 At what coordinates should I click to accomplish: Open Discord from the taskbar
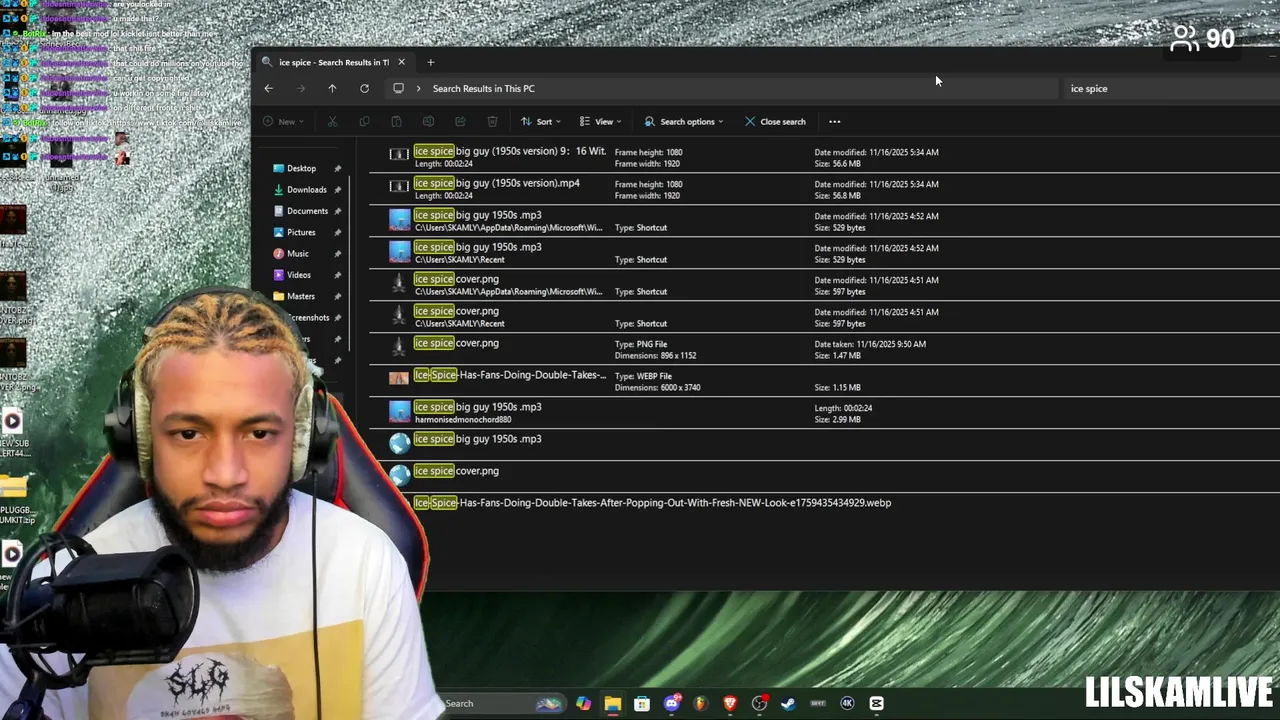[x=672, y=703]
